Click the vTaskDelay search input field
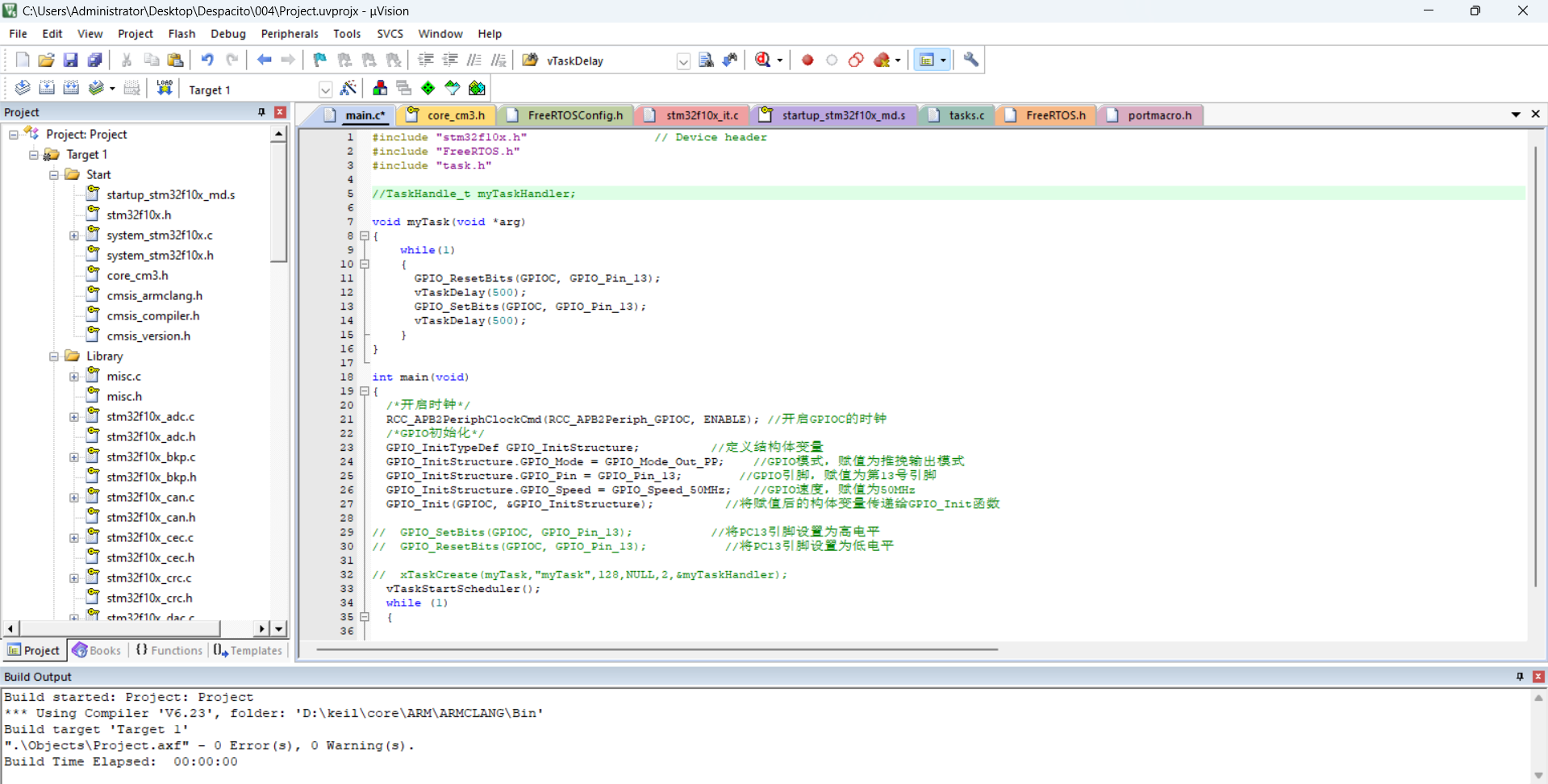 [x=609, y=61]
